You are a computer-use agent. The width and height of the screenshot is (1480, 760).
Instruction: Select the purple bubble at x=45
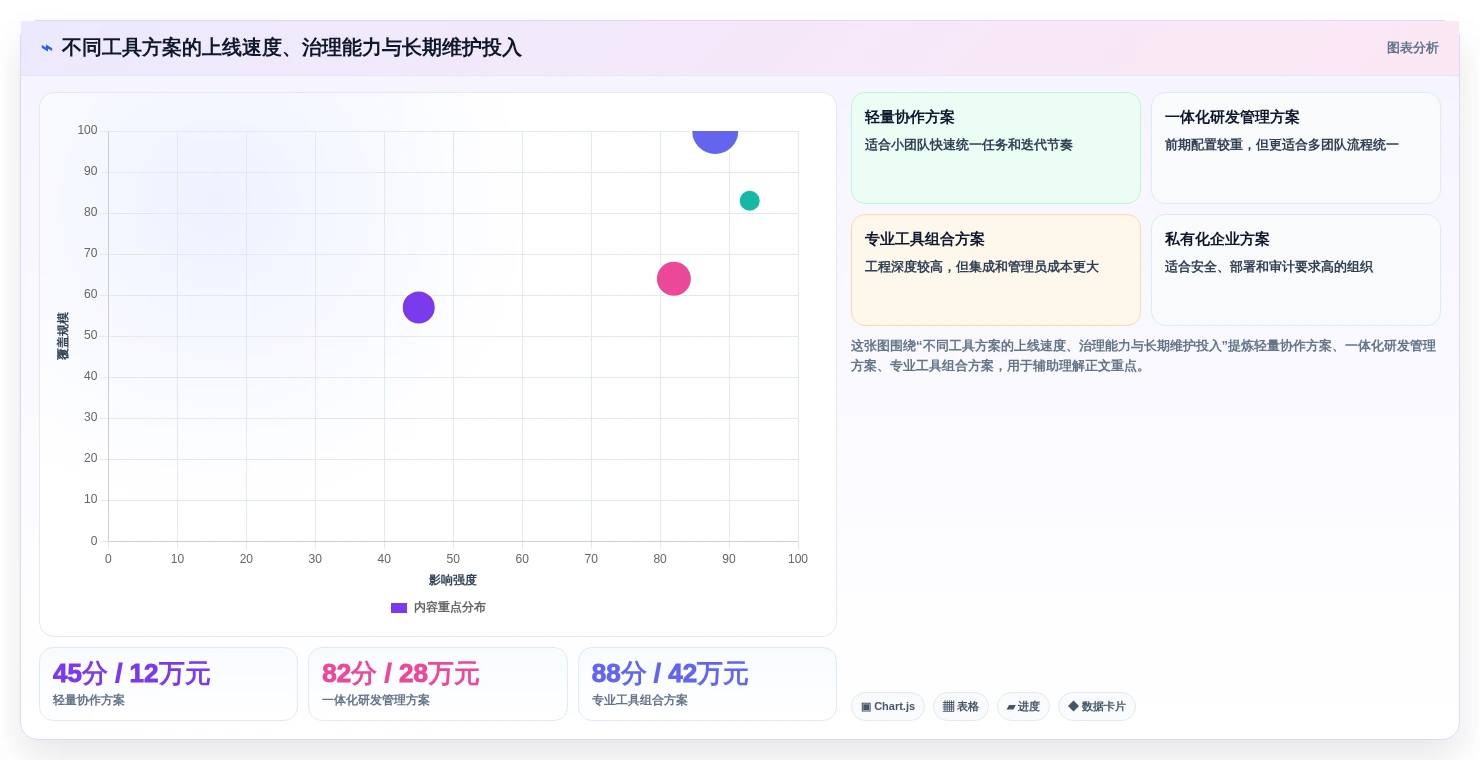[x=418, y=307]
